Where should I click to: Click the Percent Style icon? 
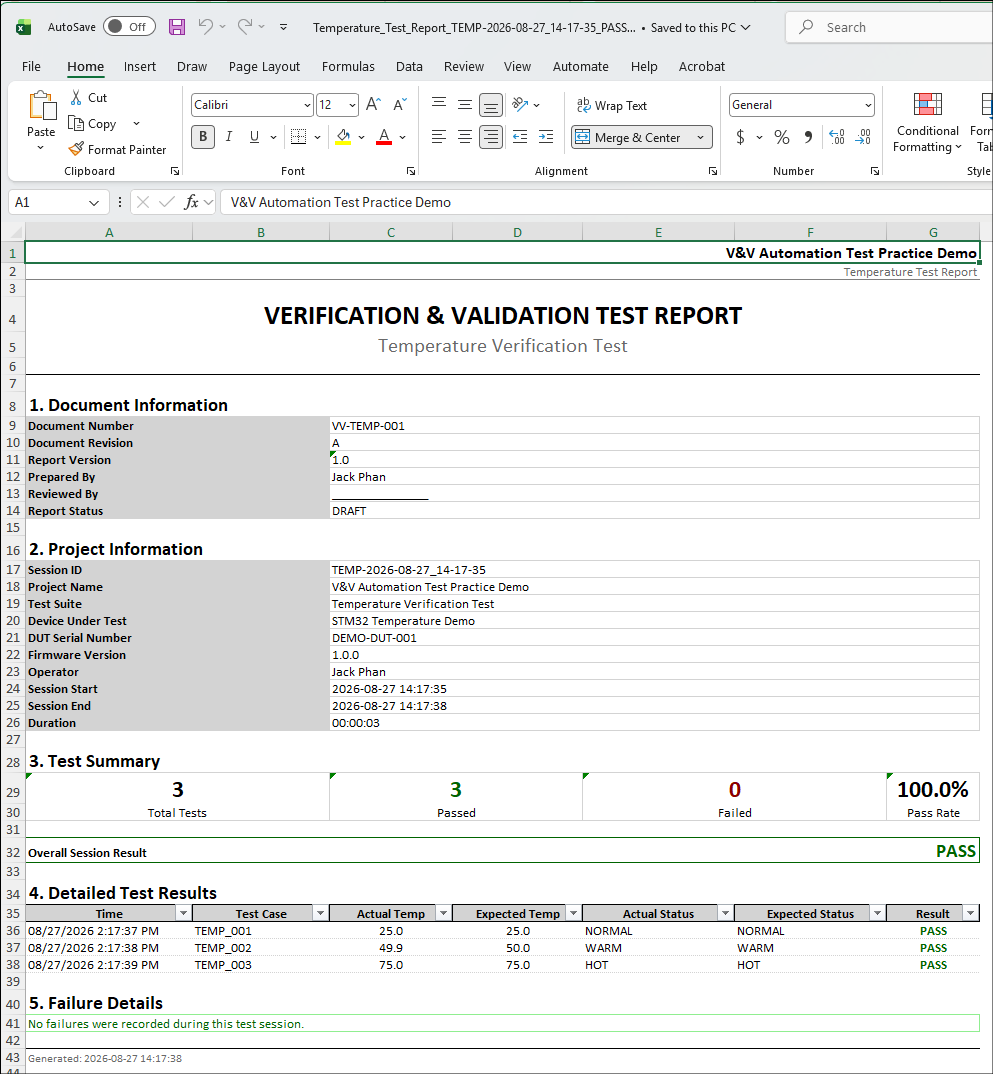[781, 137]
